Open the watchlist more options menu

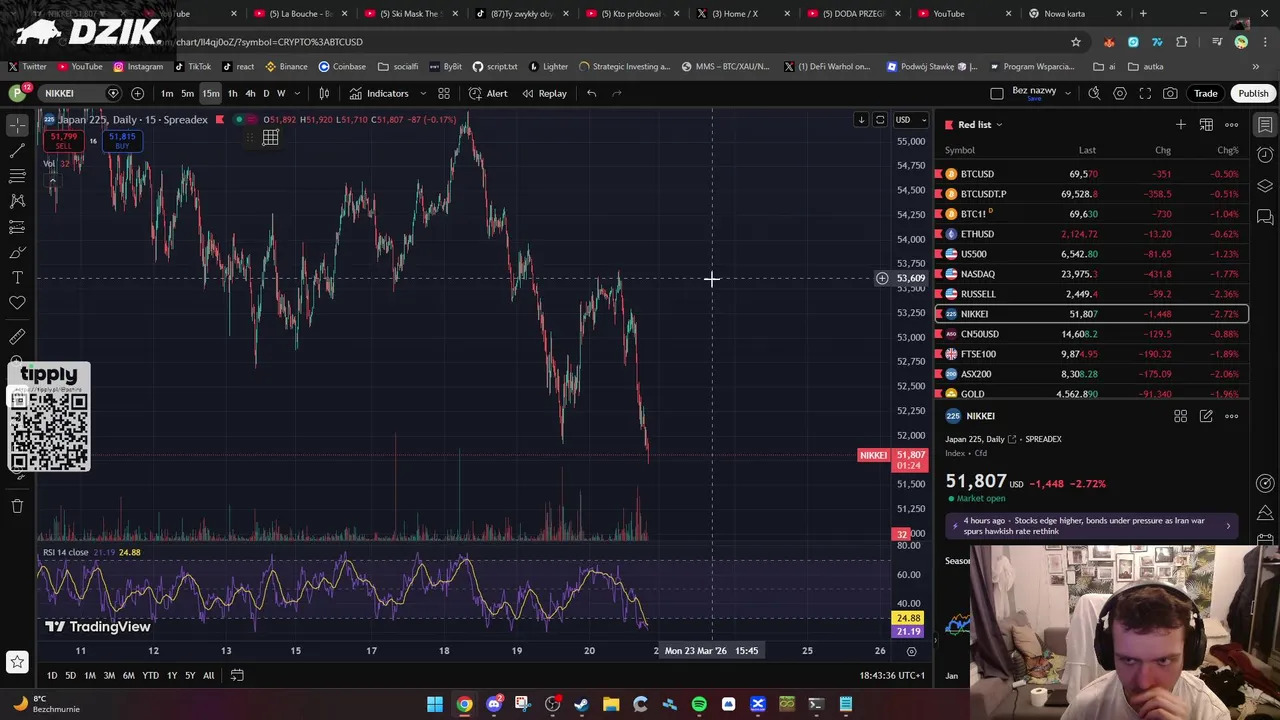[x=1232, y=125]
